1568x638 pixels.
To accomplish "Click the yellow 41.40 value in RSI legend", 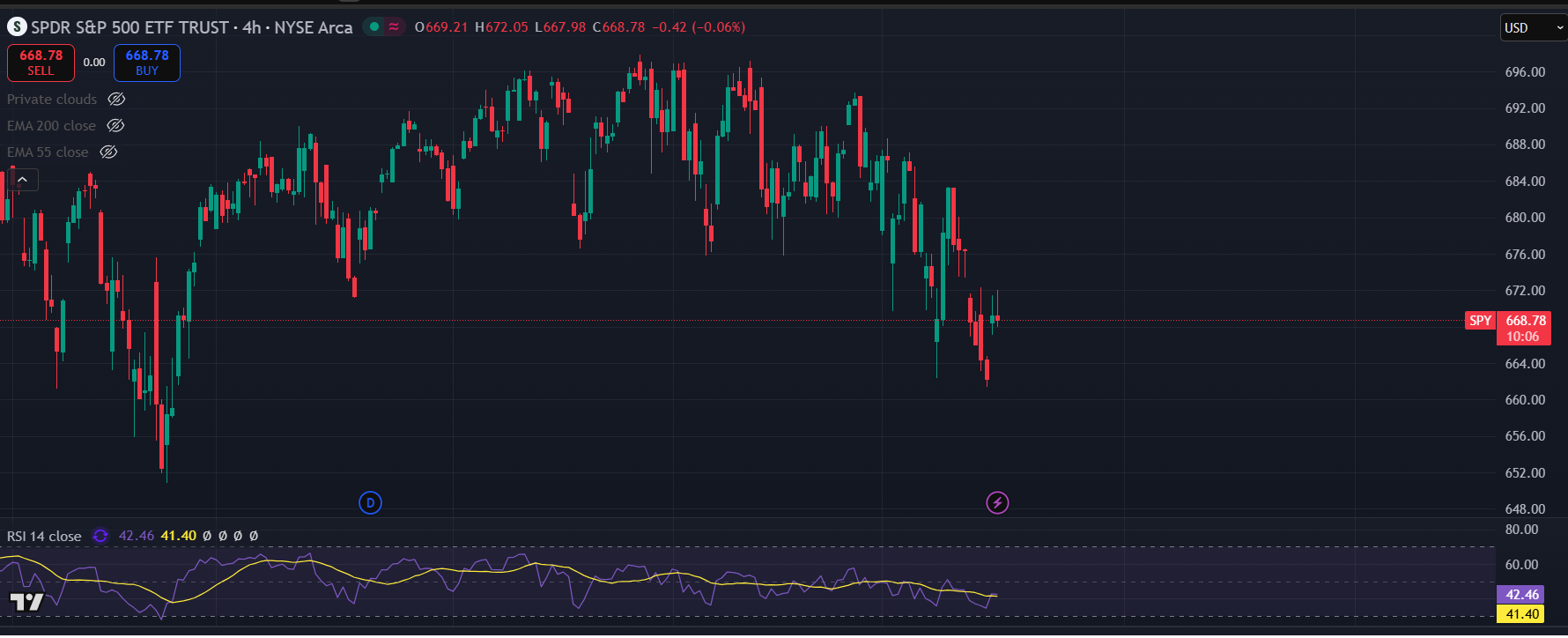I will click(x=179, y=536).
